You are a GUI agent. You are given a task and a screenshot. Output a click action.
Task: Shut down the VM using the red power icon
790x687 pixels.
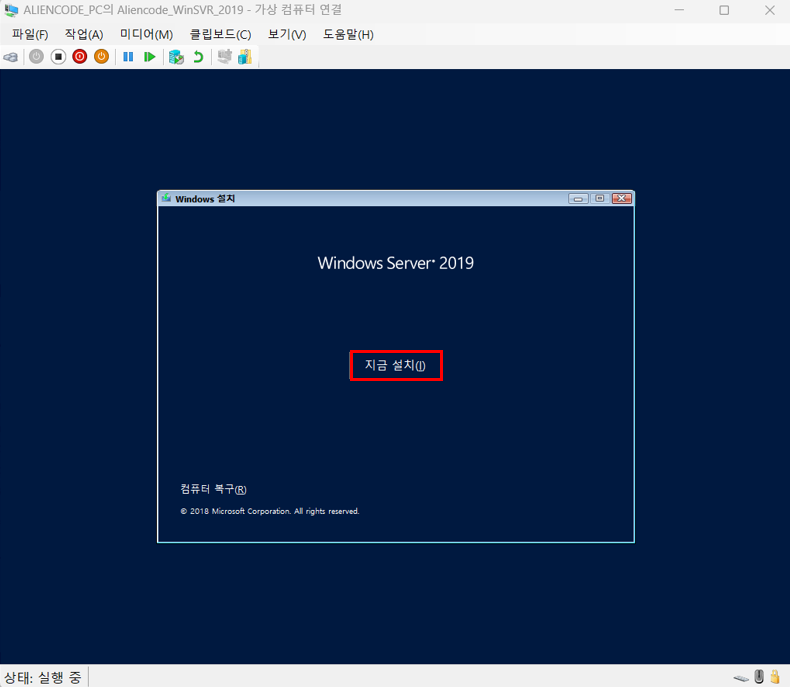[x=80, y=56]
